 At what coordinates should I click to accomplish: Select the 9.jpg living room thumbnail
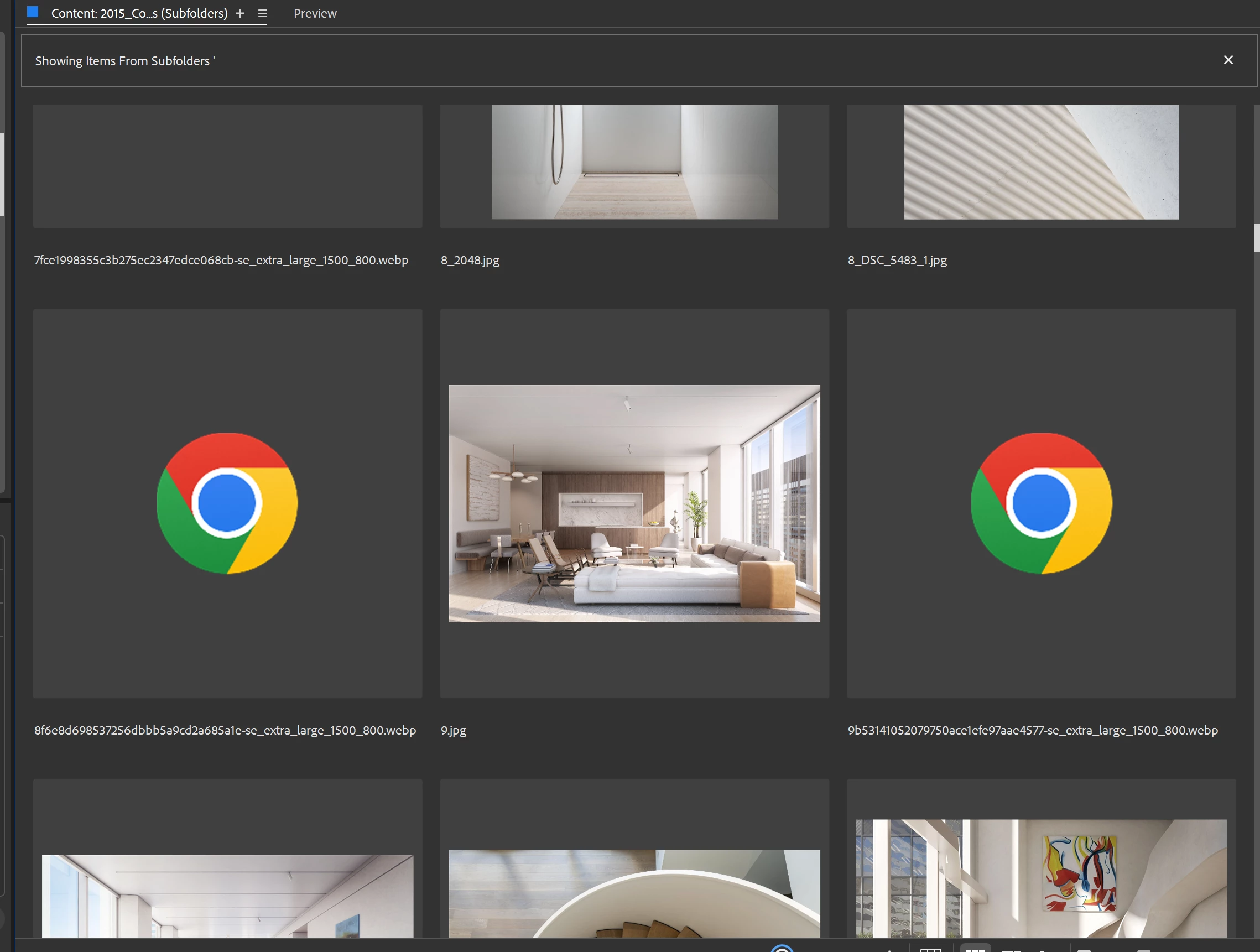pyautogui.click(x=634, y=503)
